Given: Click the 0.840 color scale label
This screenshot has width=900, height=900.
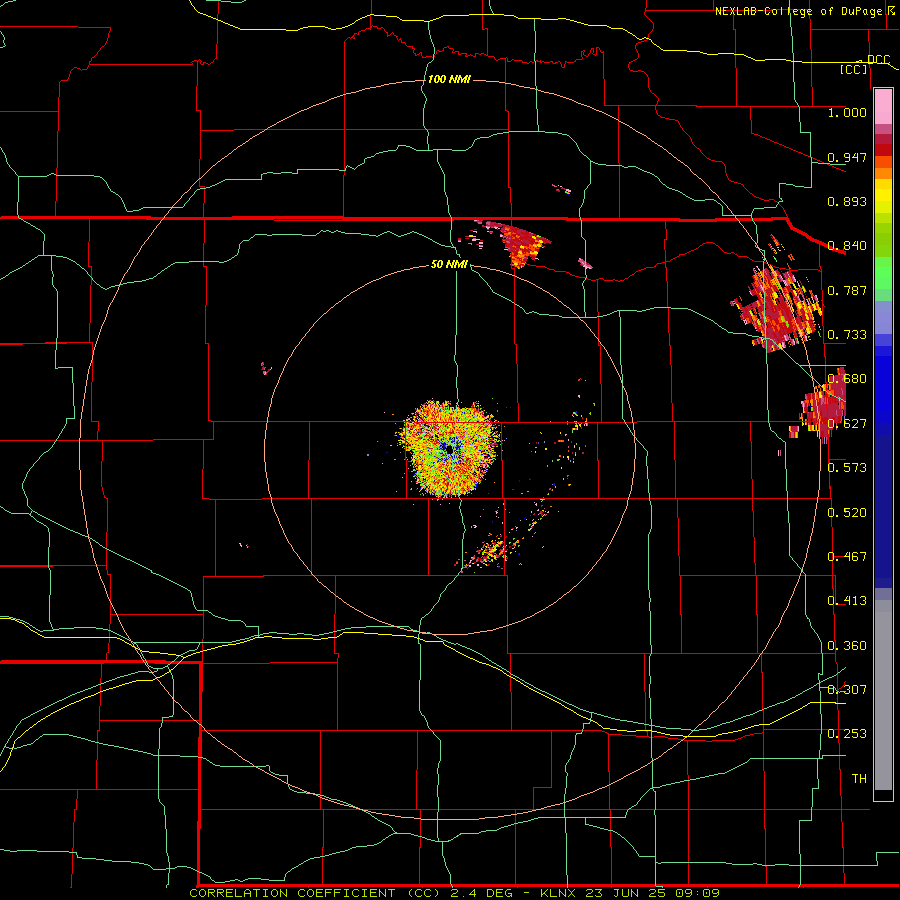Looking at the screenshot, I should (x=847, y=246).
